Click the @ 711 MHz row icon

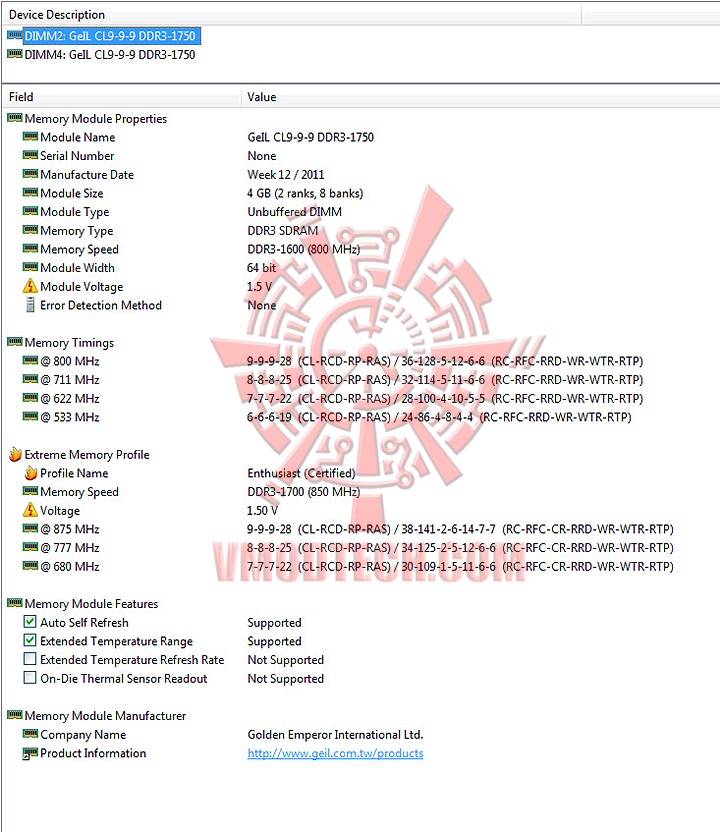(x=30, y=379)
